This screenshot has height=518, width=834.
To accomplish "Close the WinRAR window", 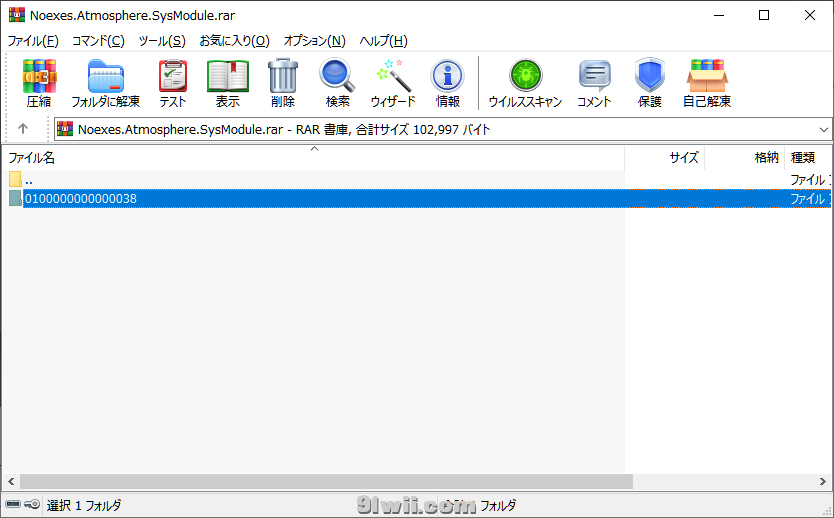I will [810, 15].
